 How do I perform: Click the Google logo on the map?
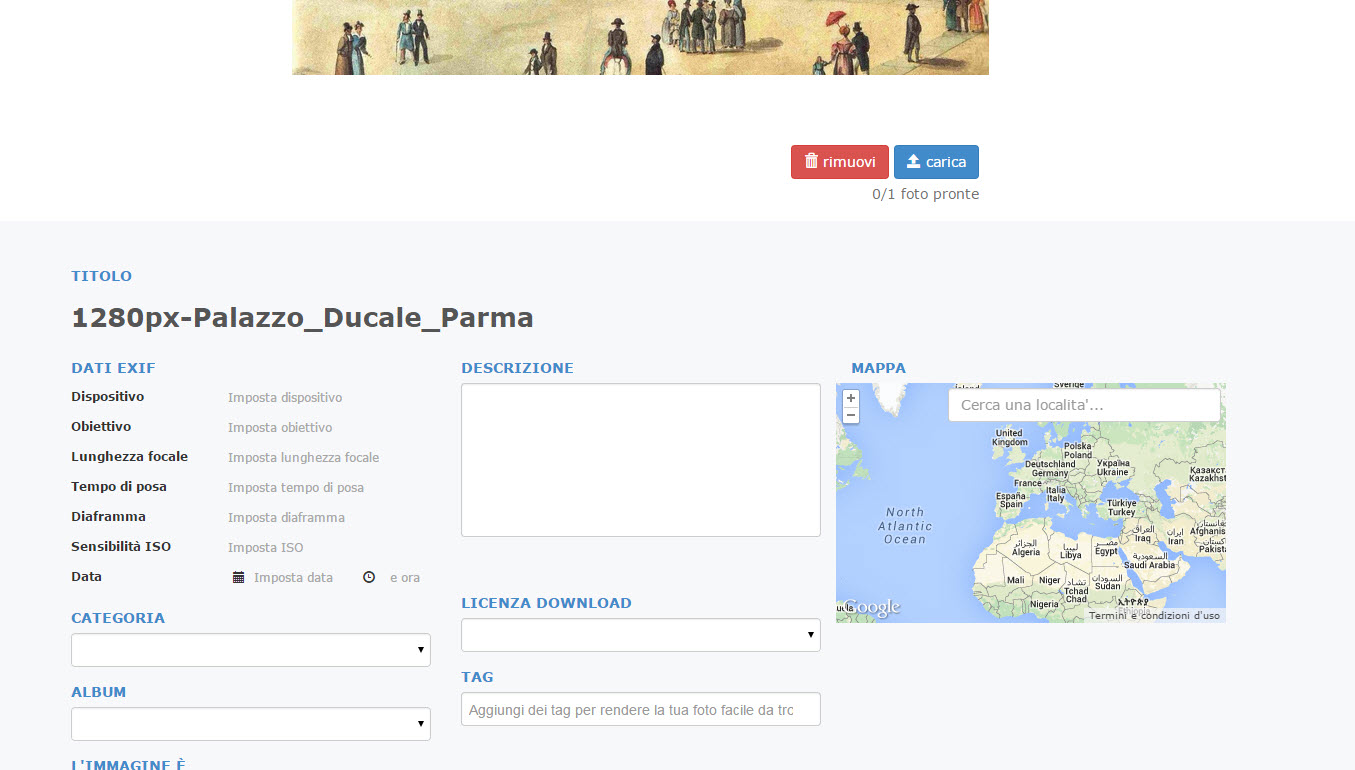point(870,607)
